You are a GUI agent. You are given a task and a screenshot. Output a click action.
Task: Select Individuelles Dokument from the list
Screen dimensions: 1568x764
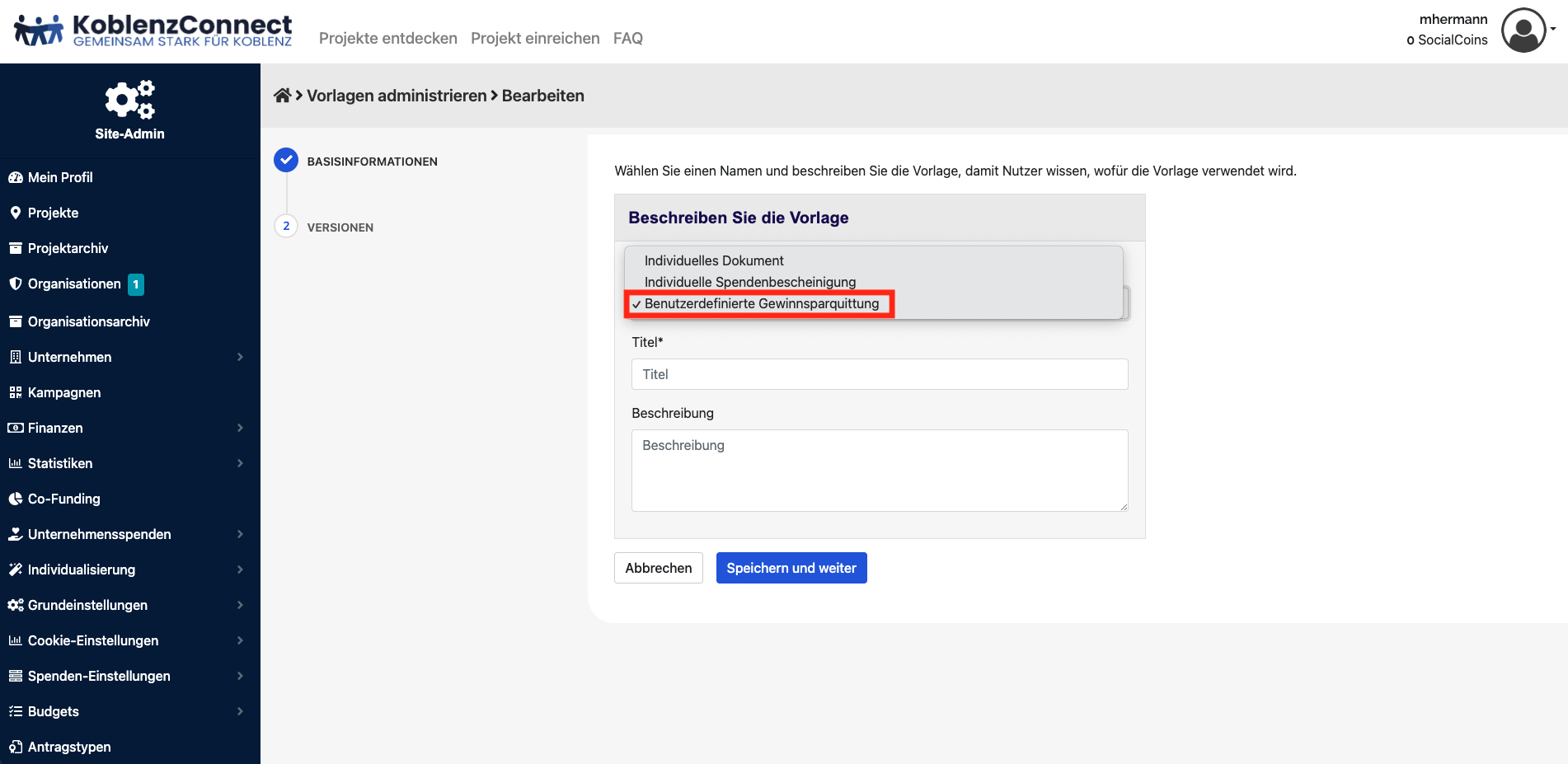pos(714,260)
